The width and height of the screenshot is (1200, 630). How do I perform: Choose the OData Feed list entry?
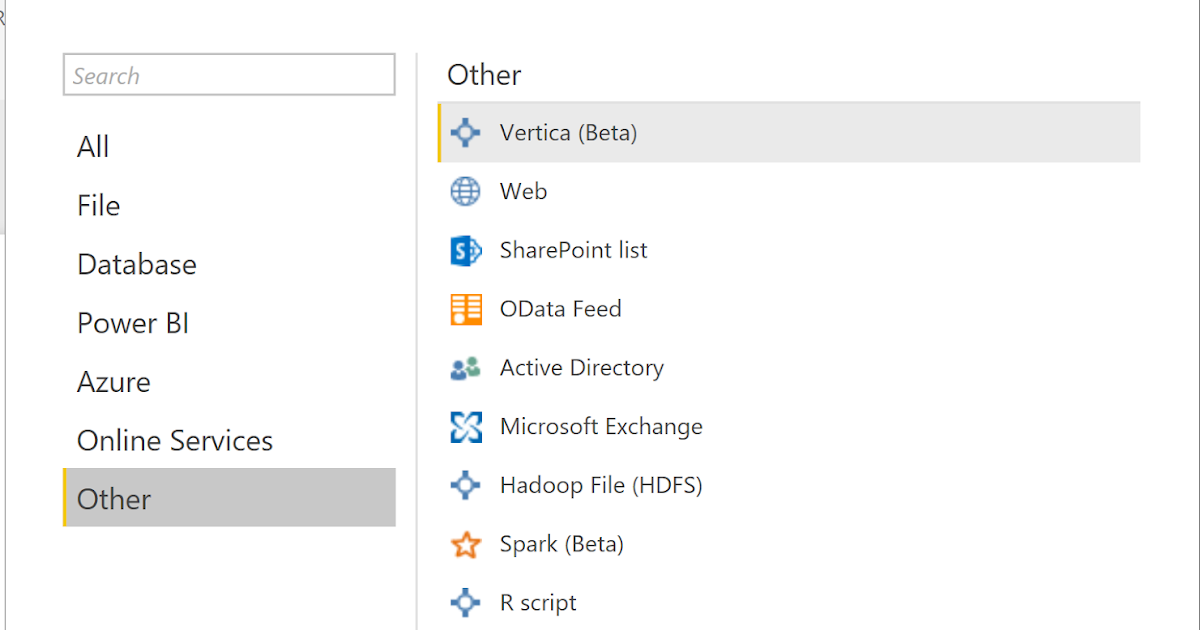(700, 309)
